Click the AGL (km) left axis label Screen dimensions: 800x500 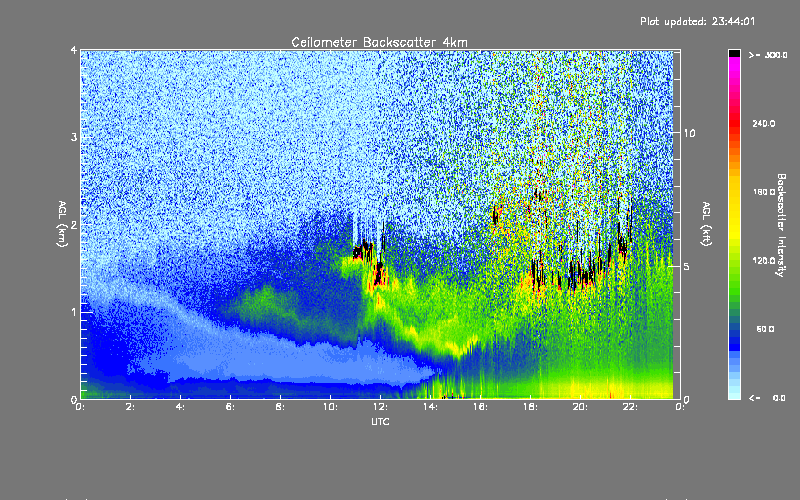(x=62, y=224)
